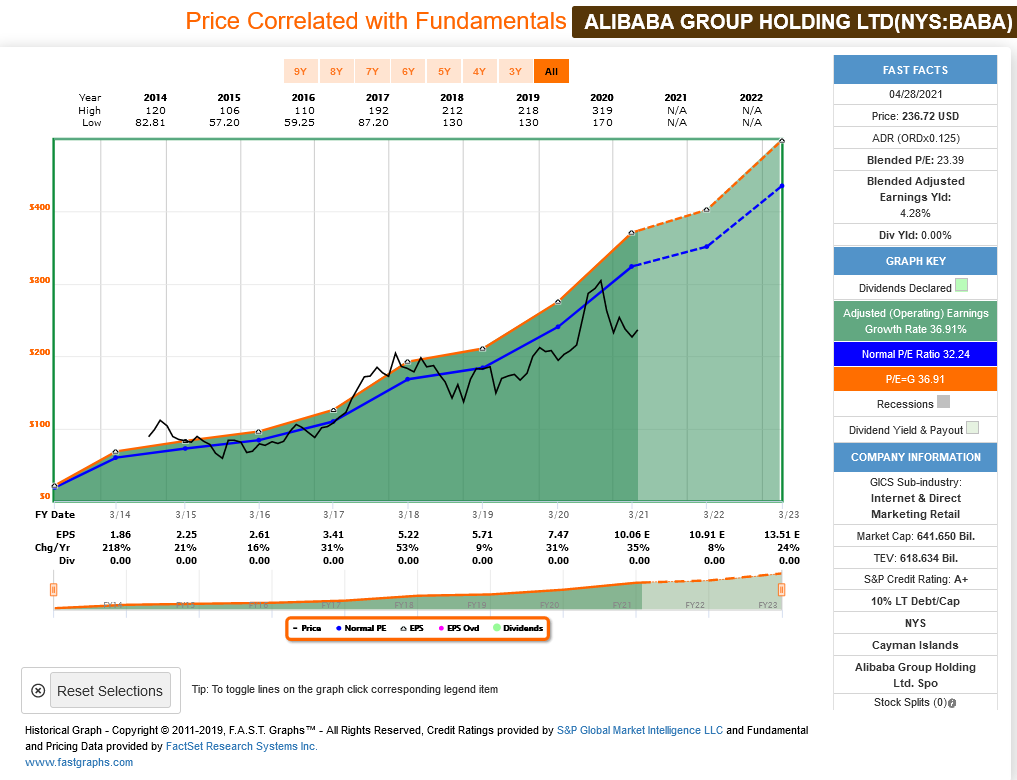Click the $400 y-axis label
The image size is (1017, 780).
[x=40, y=207]
